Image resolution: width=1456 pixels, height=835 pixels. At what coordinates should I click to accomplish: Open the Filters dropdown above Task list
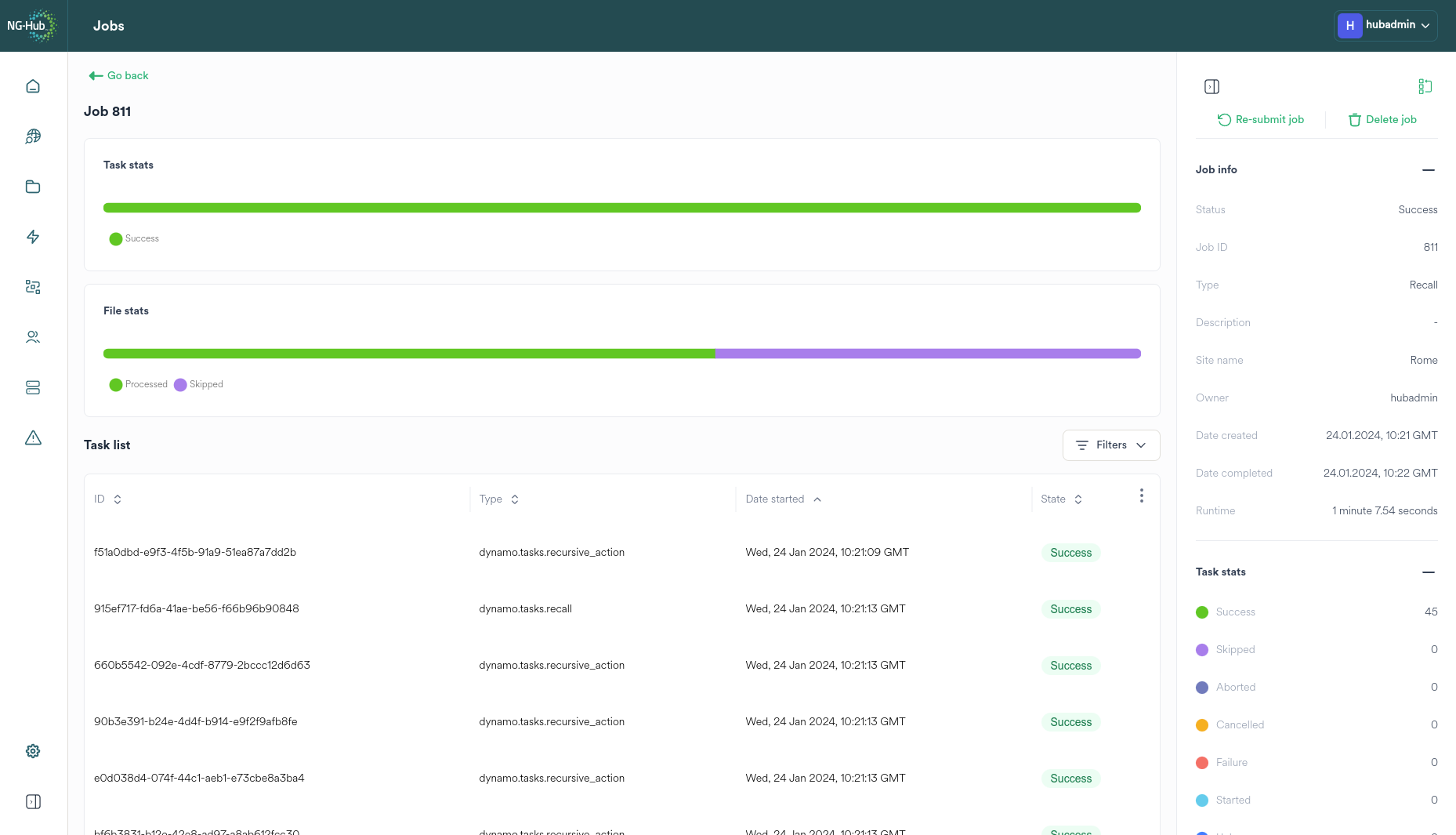point(1111,445)
